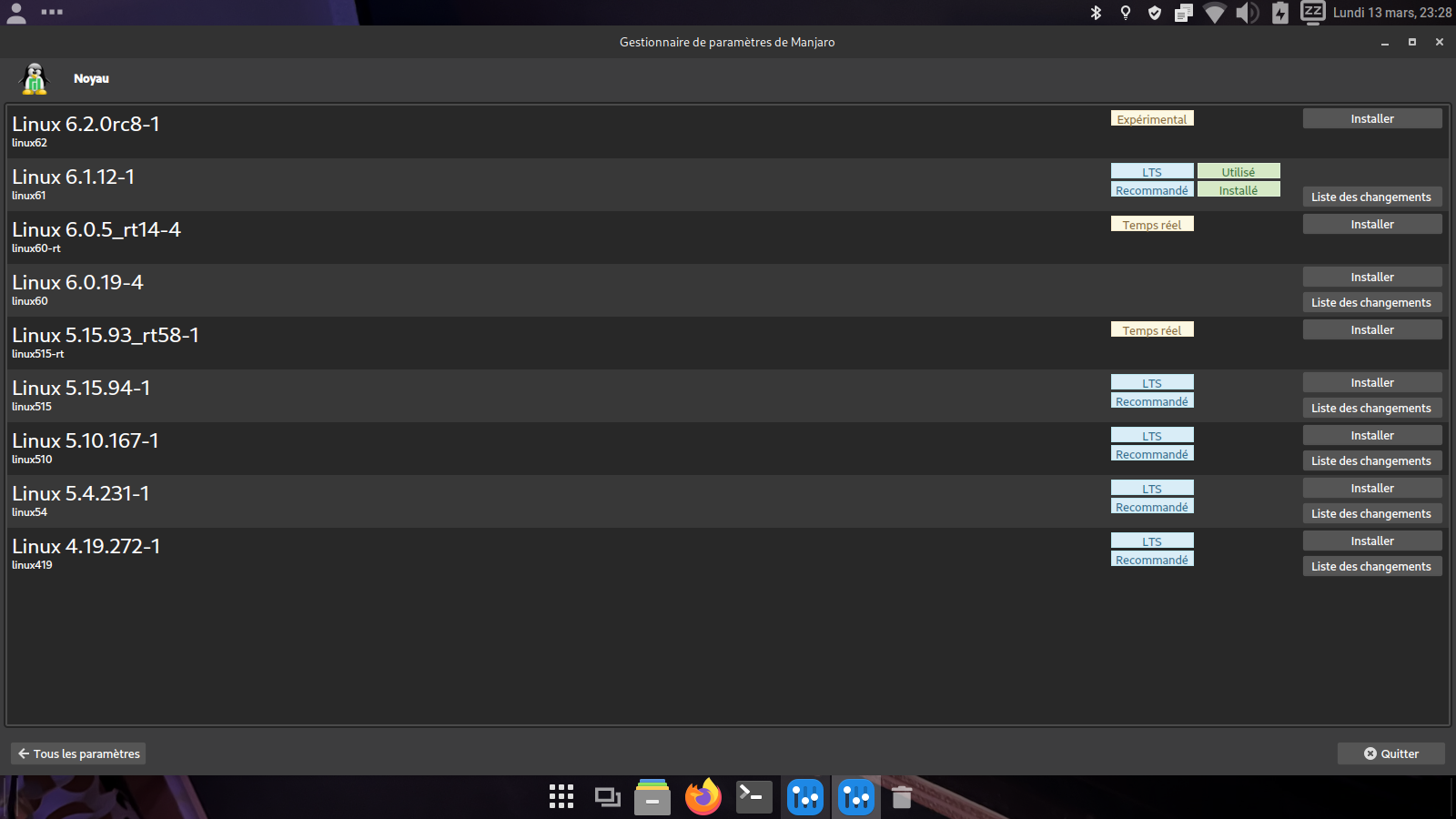Click the Recommandé badge on Linux 4.19.272-1
This screenshot has height=819, width=1456.
[1152, 560]
